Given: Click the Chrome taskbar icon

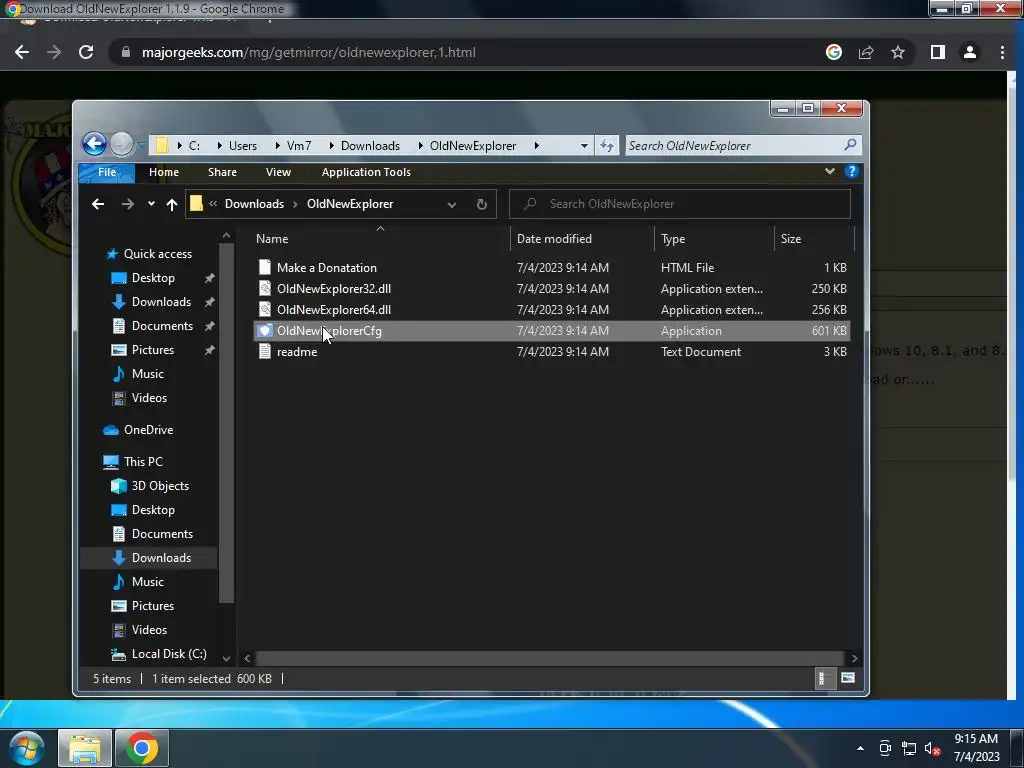Looking at the screenshot, I should click(142, 748).
